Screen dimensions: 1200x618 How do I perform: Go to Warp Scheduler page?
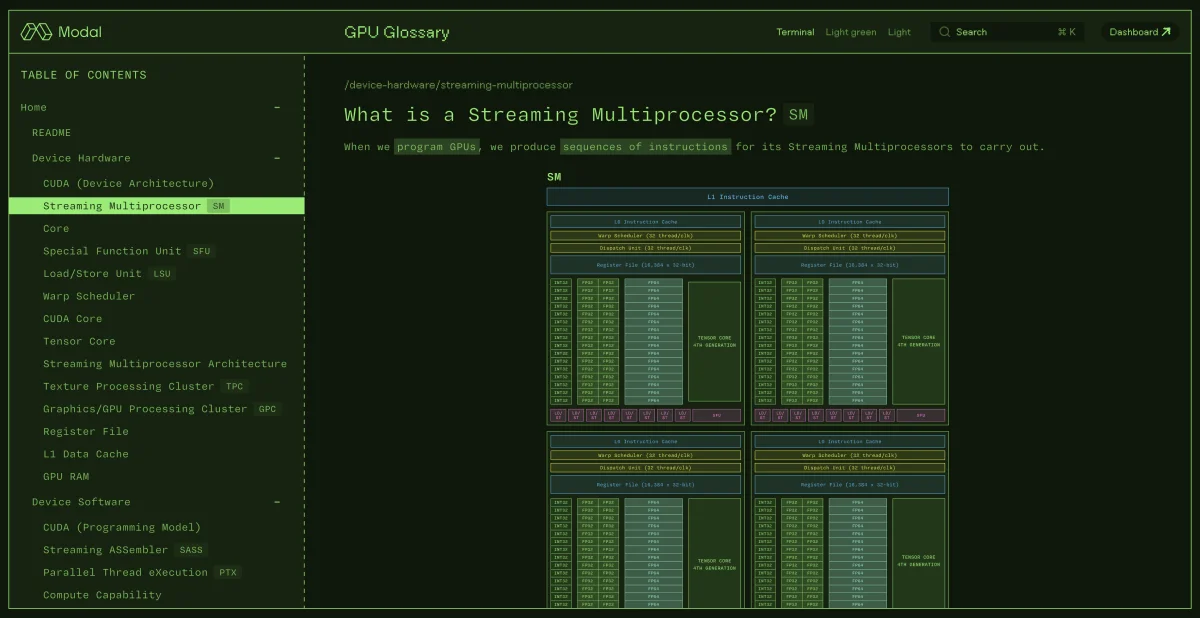(89, 296)
